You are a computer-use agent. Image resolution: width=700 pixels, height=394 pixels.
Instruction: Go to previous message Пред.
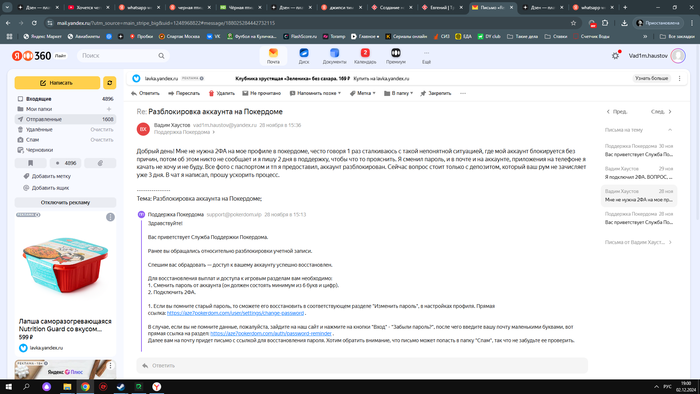tap(617, 112)
